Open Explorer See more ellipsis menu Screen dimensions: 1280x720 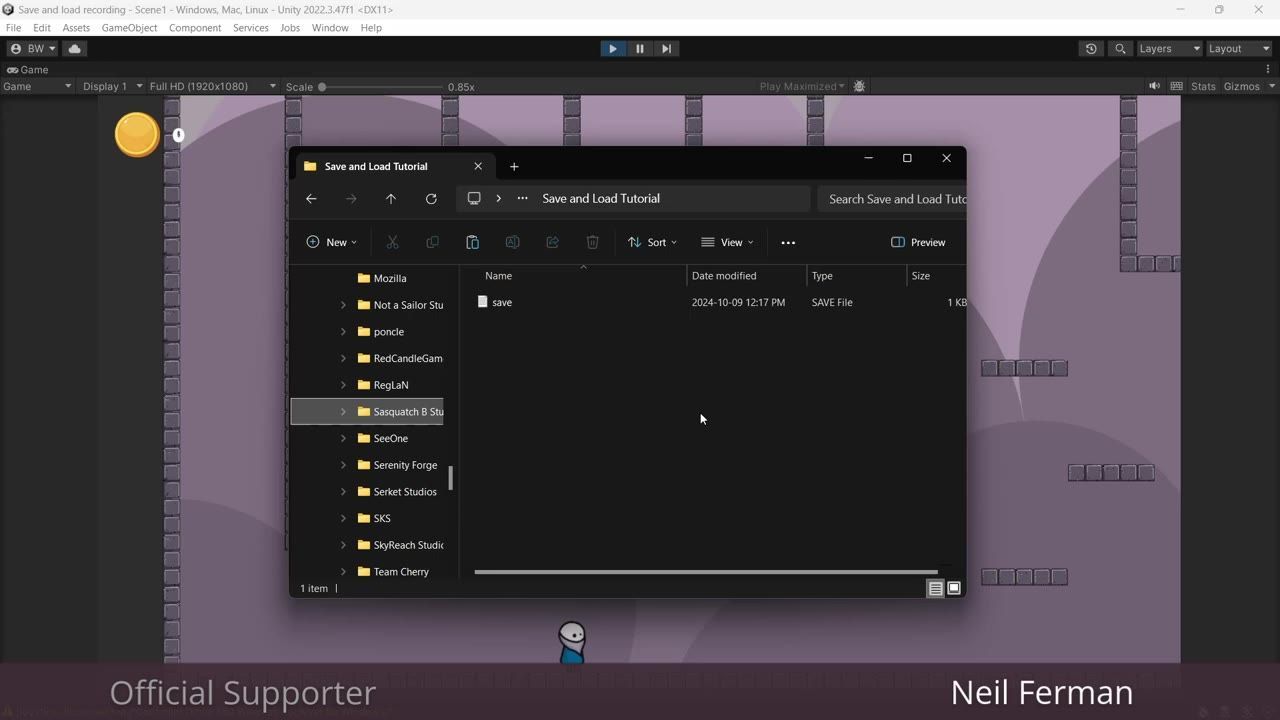point(788,242)
